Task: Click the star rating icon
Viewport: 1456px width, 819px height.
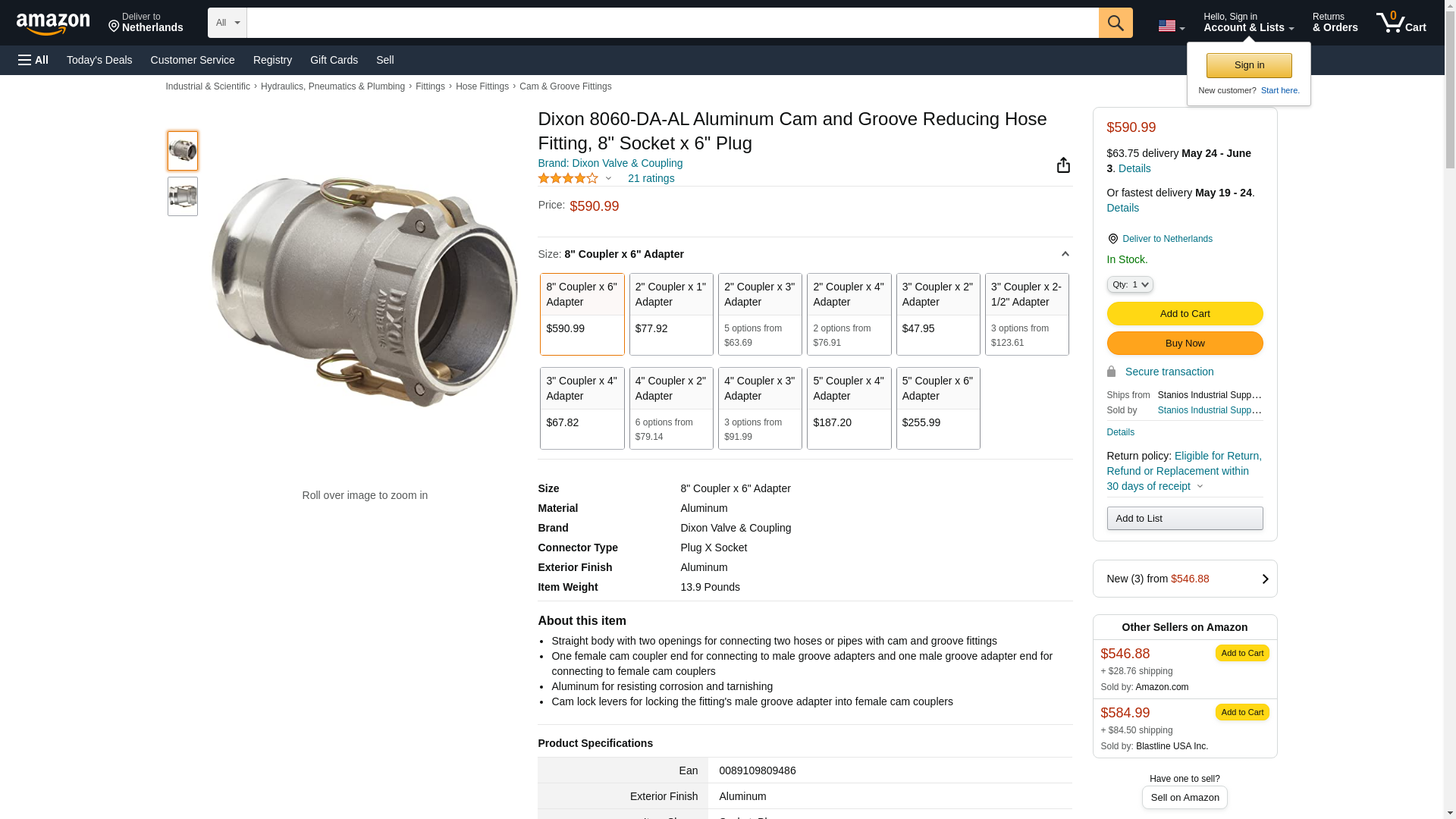Action: click(x=568, y=178)
